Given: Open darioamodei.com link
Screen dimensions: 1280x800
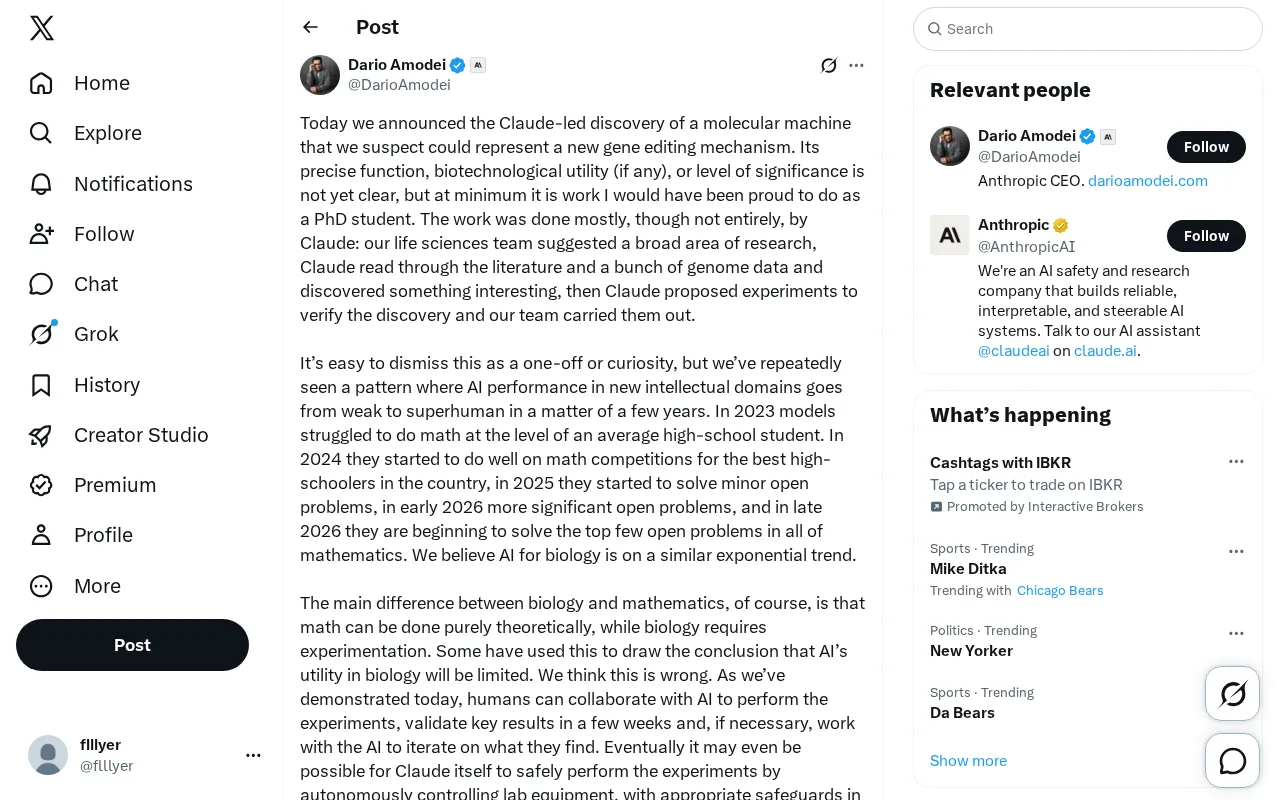Looking at the screenshot, I should (x=1148, y=181).
